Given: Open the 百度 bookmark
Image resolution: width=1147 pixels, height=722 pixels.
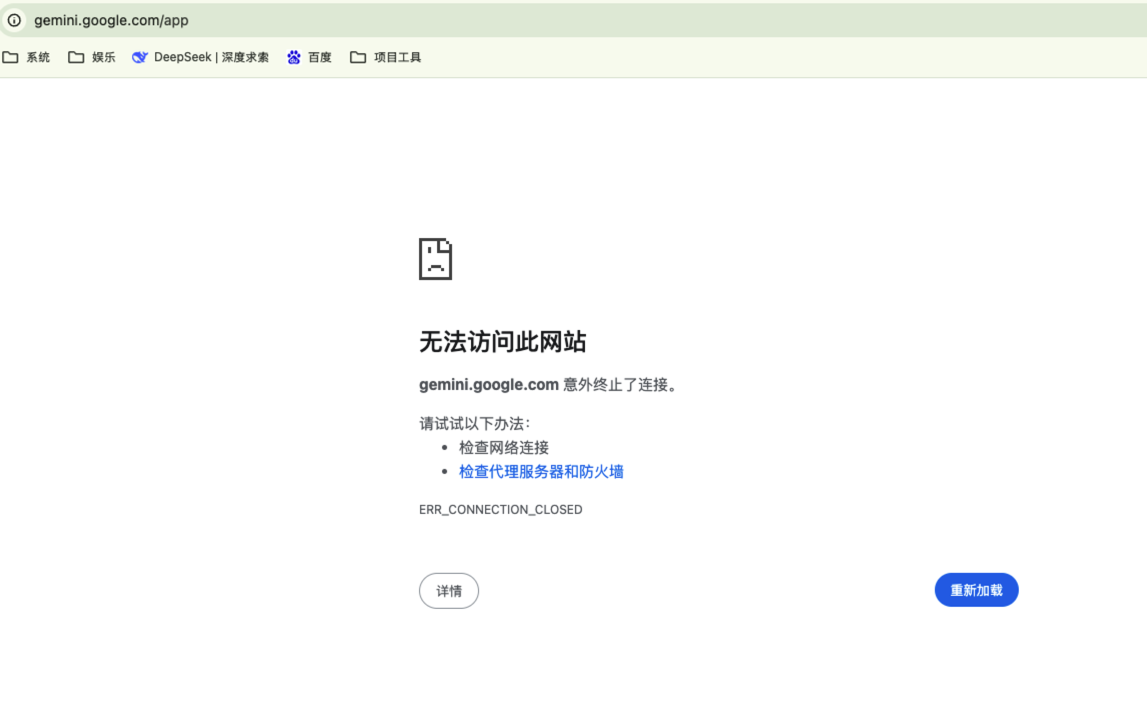Looking at the screenshot, I should (309, 57).
